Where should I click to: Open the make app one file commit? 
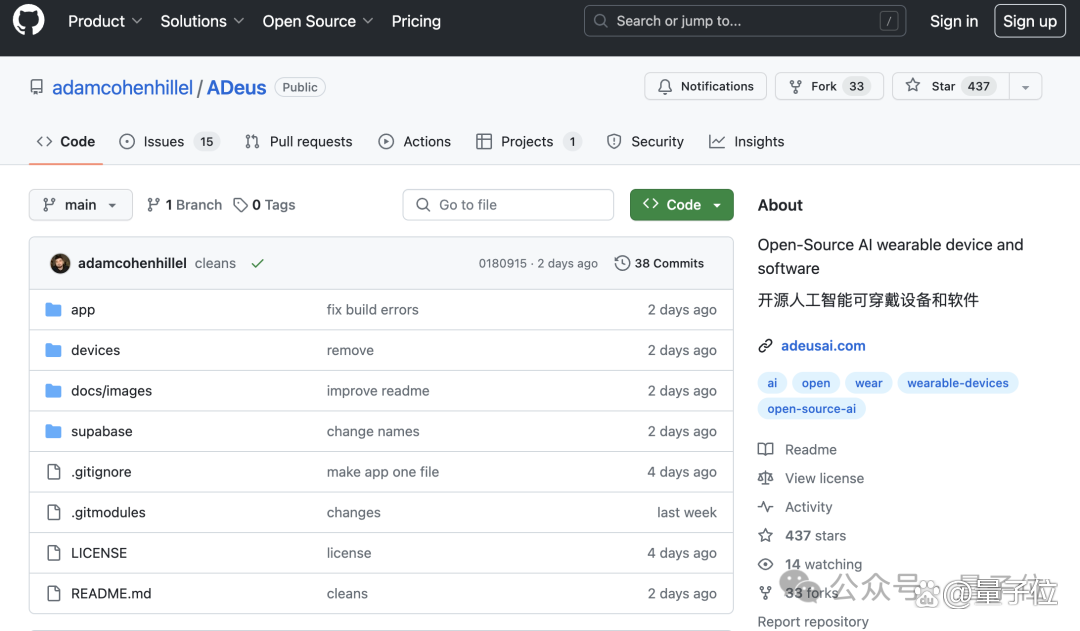tap(383, 472)
